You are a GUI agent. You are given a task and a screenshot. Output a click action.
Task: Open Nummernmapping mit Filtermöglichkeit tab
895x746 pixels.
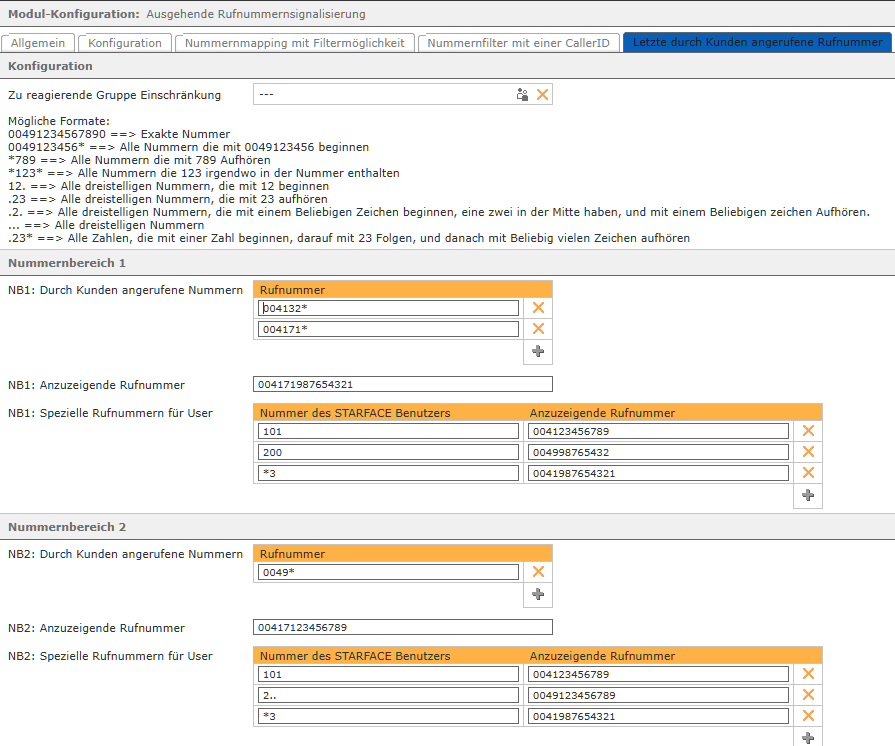click(295, 43)
